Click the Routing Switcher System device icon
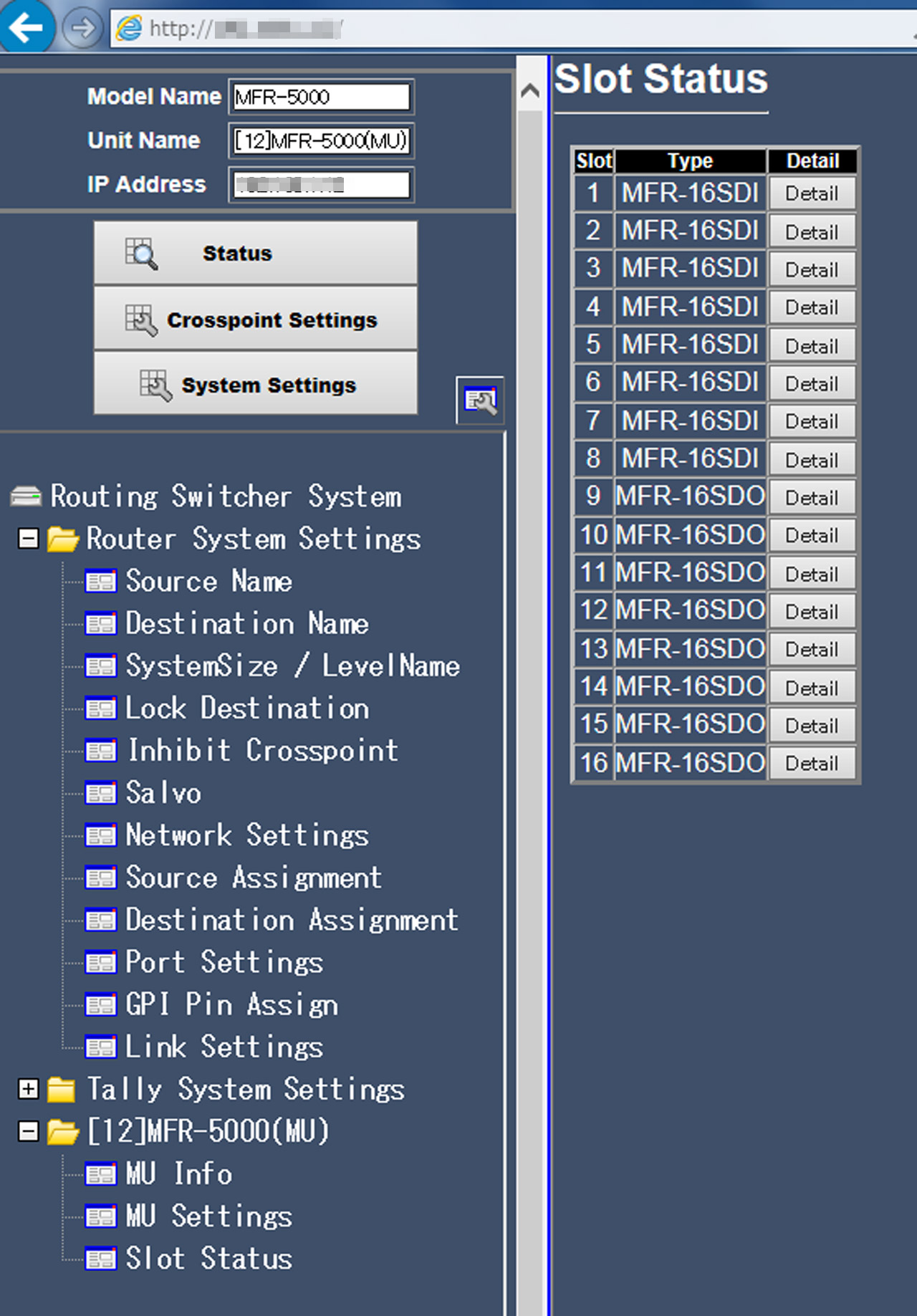Viewport: 917px width, 1316px height. (x=27, y=496)
